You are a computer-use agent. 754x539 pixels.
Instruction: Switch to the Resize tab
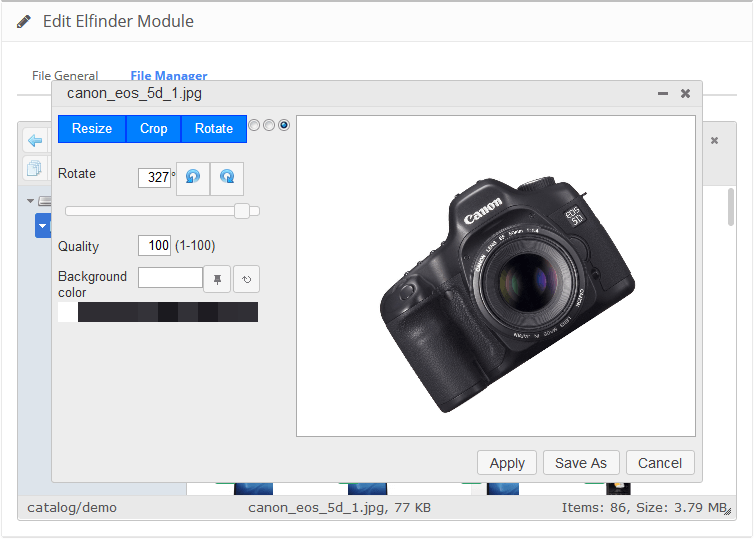point(92,129)
